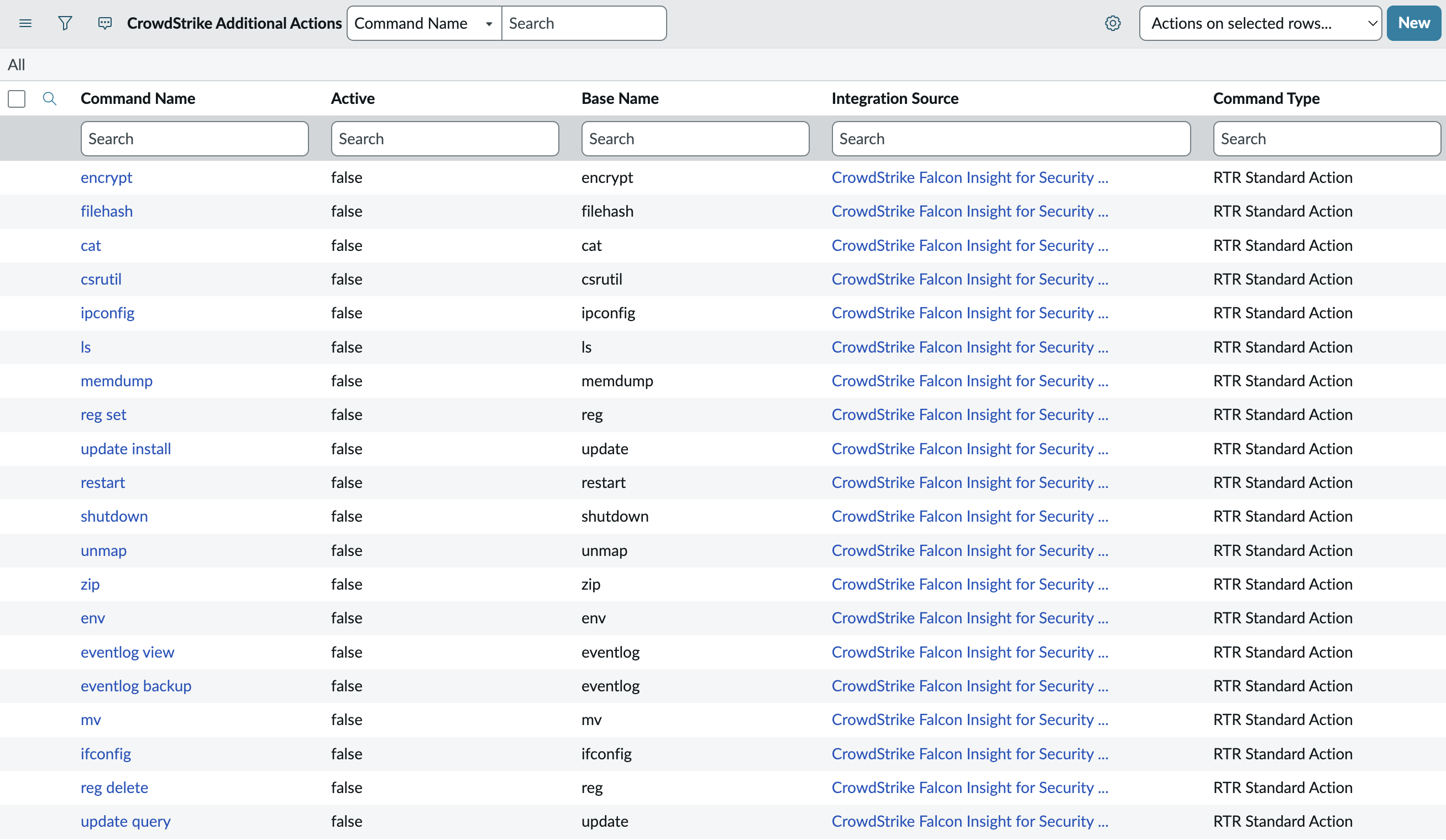
Task: Open the mv command record
Action: coord(91,720)
